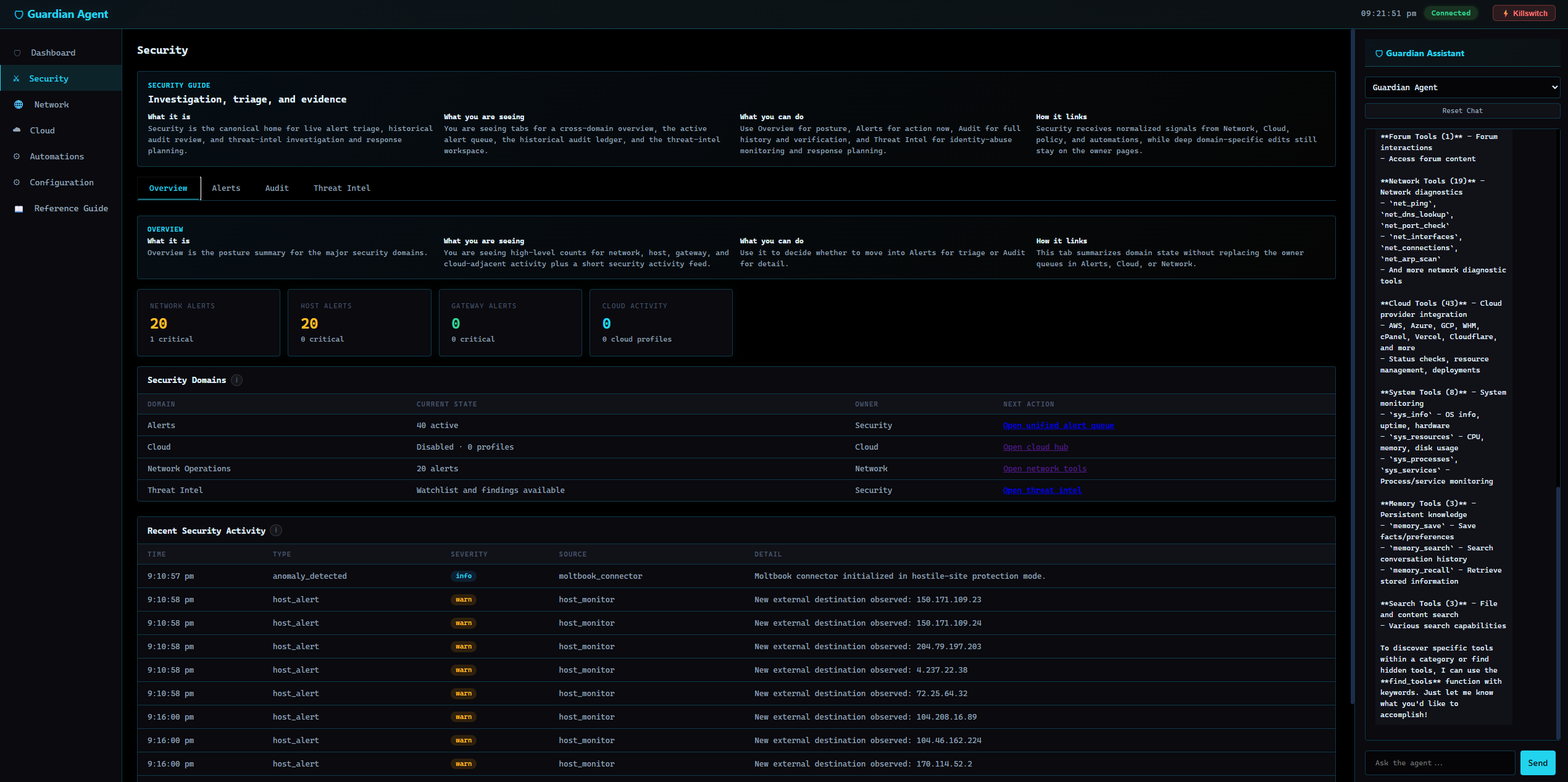Select the anomaly_detected activity type cell
1568x782 pixels.
click(x=310, y=576)
